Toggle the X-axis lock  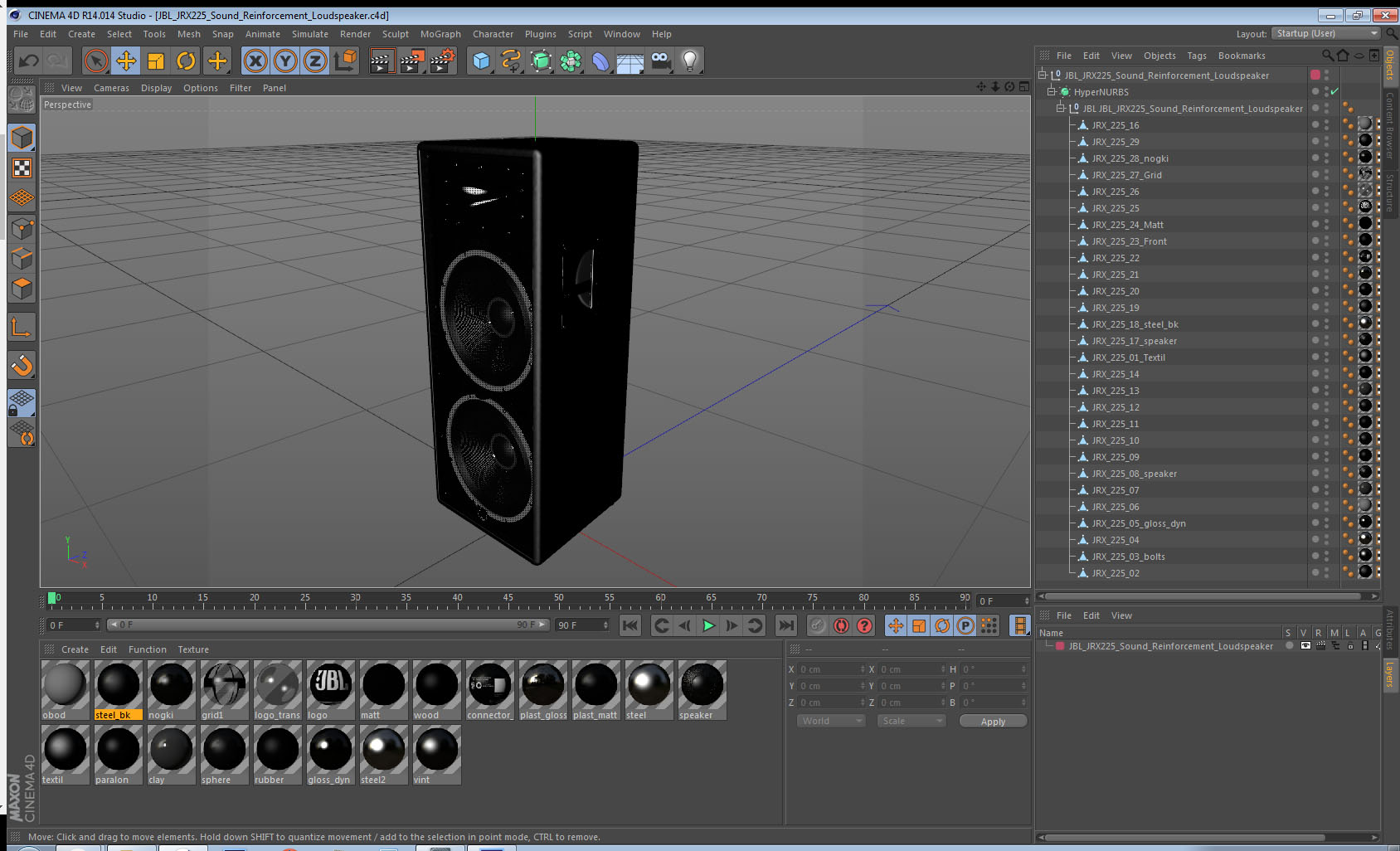(255, 61)
